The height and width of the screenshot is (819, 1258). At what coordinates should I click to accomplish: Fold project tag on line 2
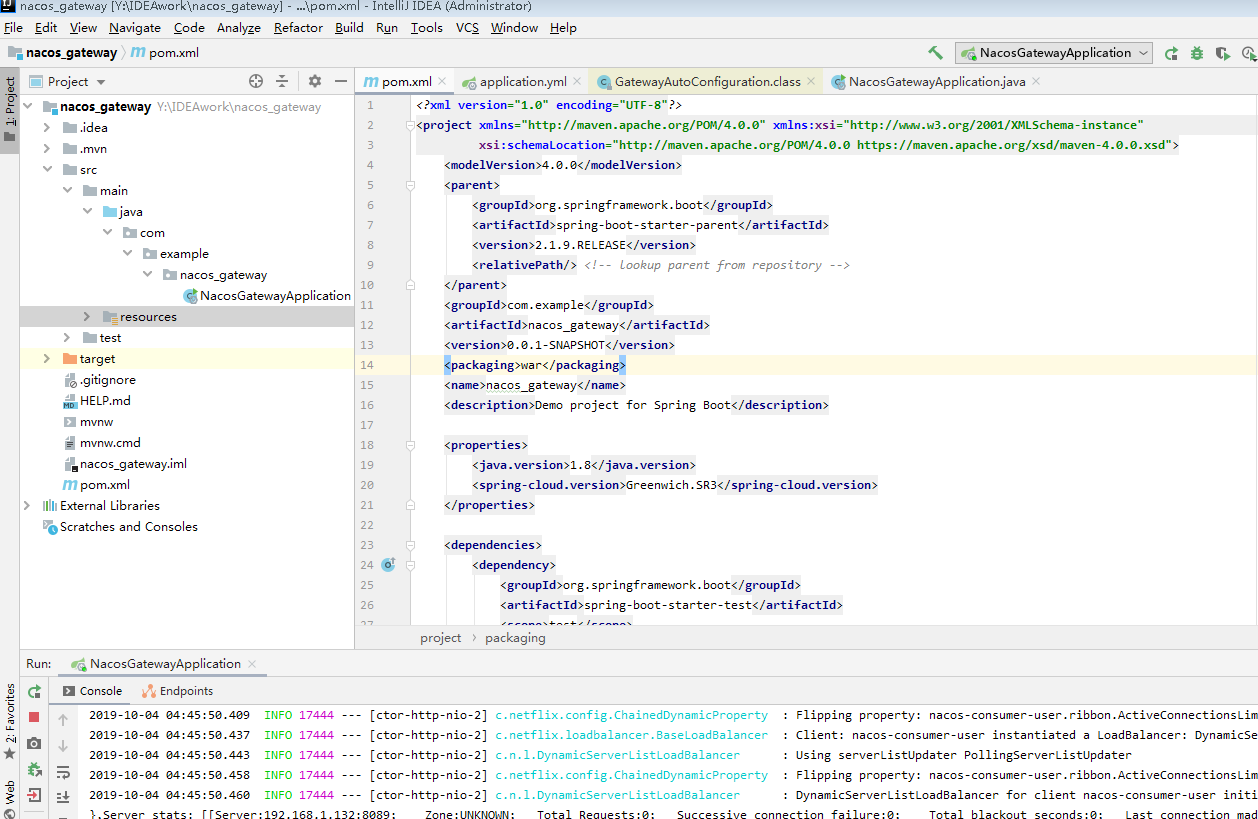pyautogui.click(x=410, y=125)
